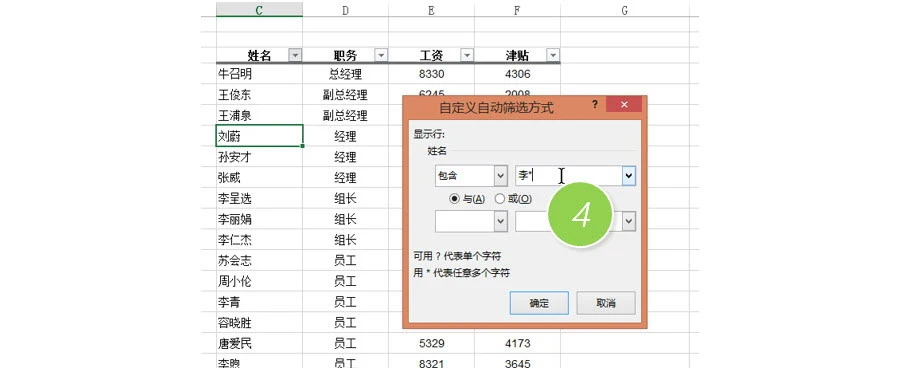
Task: Select cell containing 牛召明
Action: 259,74
